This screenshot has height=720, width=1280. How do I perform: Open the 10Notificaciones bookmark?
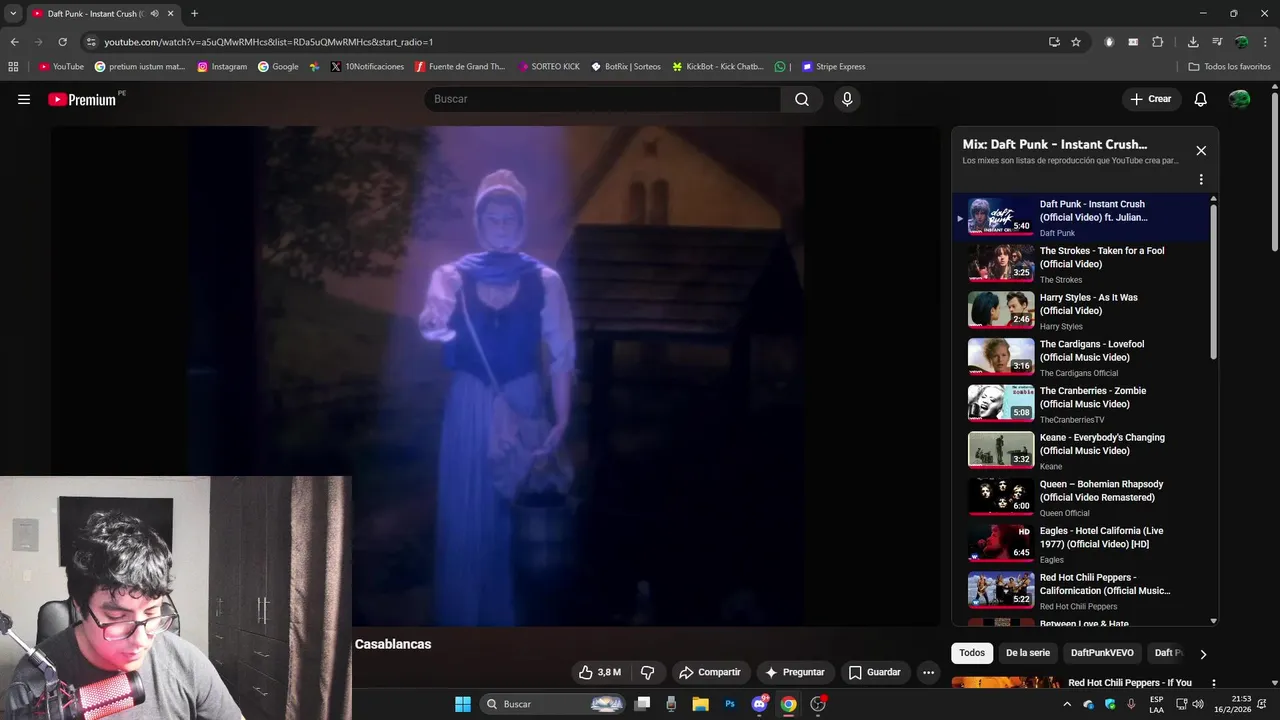pyautogui.click(x=367, y=67)
